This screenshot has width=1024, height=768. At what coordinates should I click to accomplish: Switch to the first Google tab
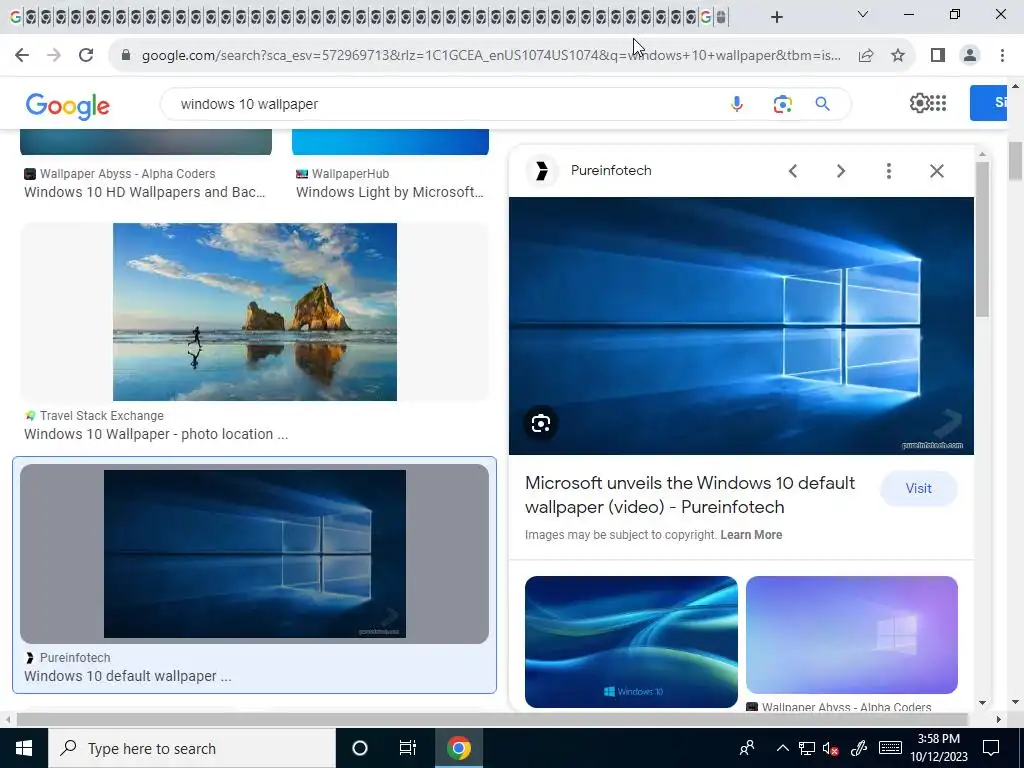(x=15, y=18)
